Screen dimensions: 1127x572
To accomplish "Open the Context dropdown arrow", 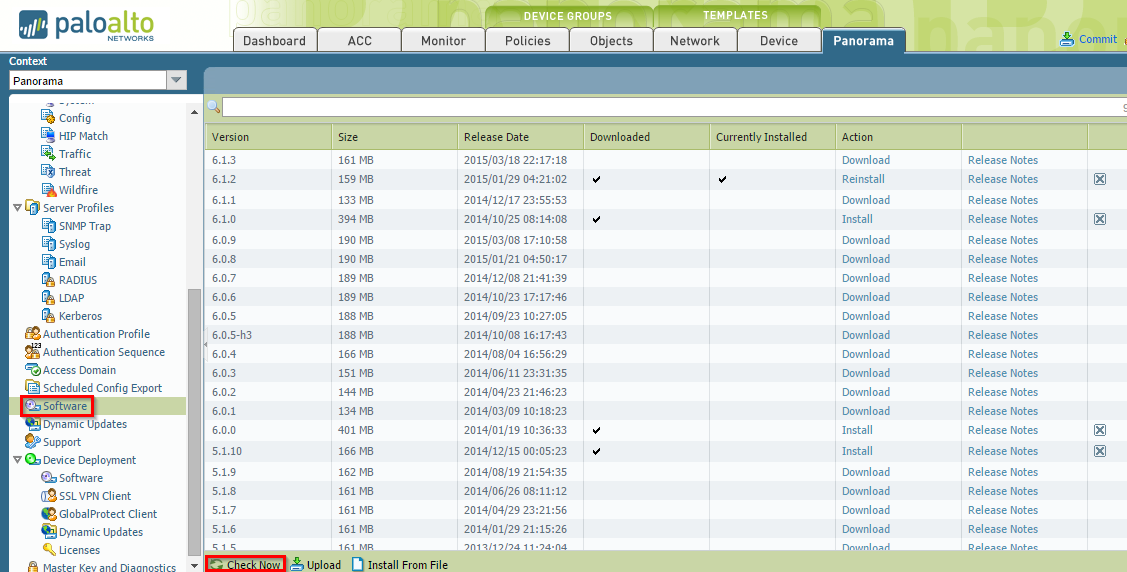I will (x=176, y=80).
